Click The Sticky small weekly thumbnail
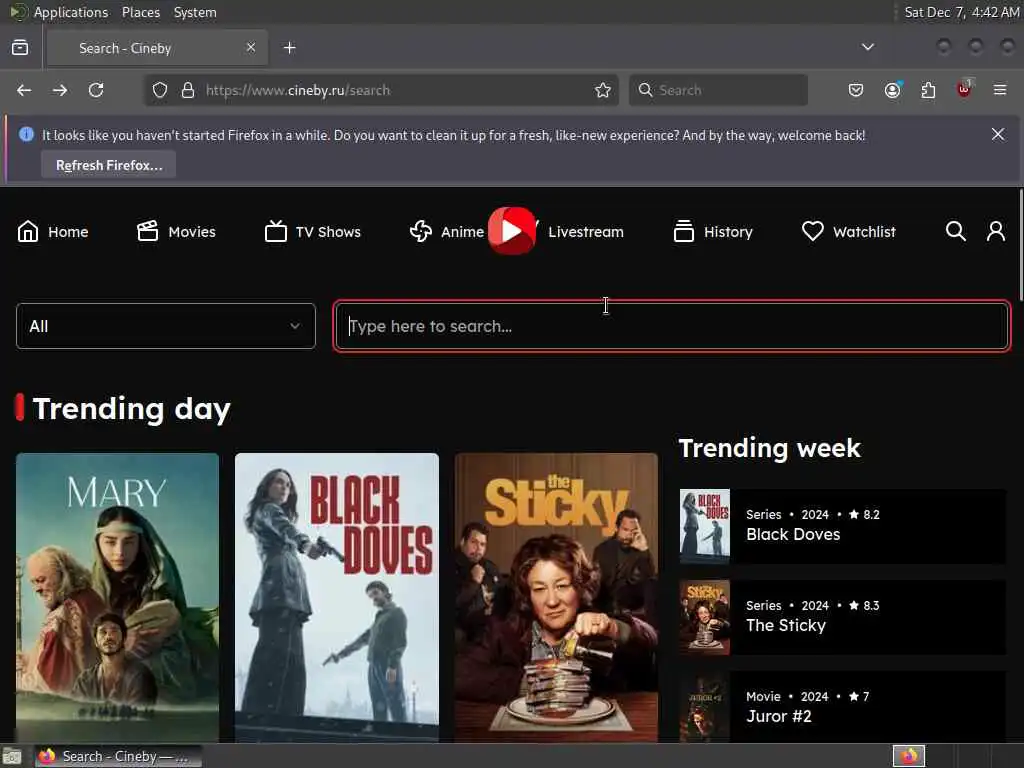 (705, 617)
